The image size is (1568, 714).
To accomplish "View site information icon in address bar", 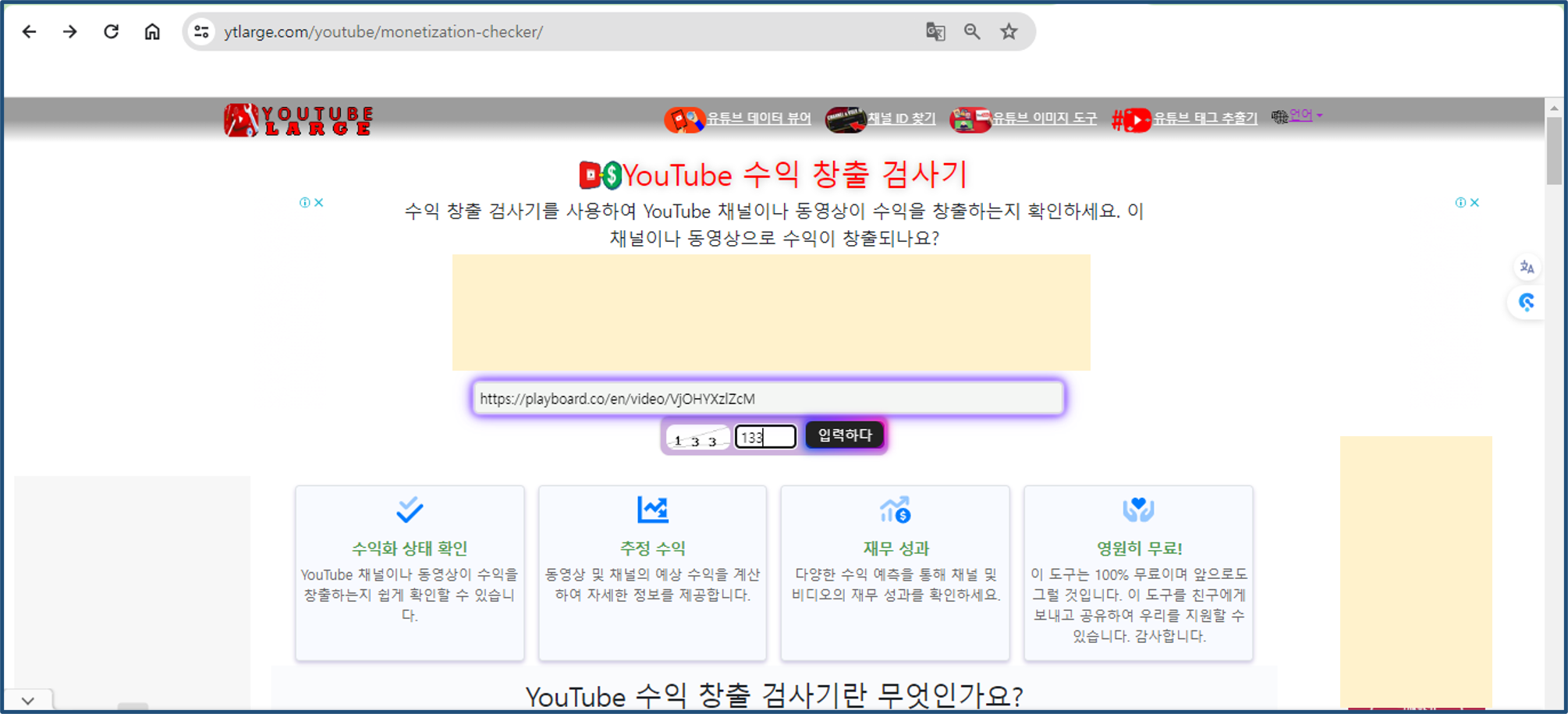I will 201,31.
